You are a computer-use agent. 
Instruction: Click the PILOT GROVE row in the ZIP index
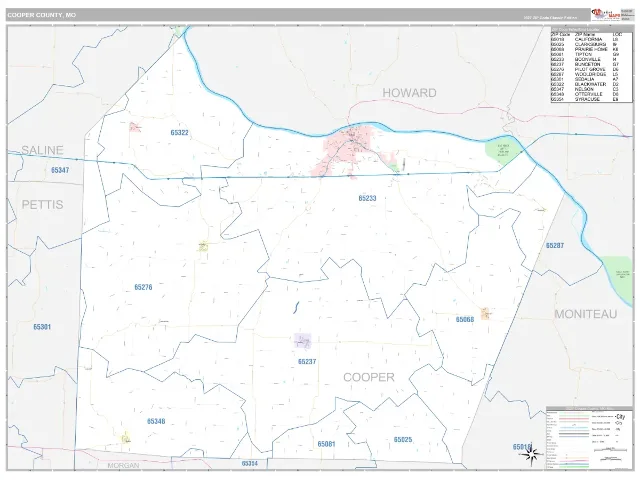click(x=585, y=69)
